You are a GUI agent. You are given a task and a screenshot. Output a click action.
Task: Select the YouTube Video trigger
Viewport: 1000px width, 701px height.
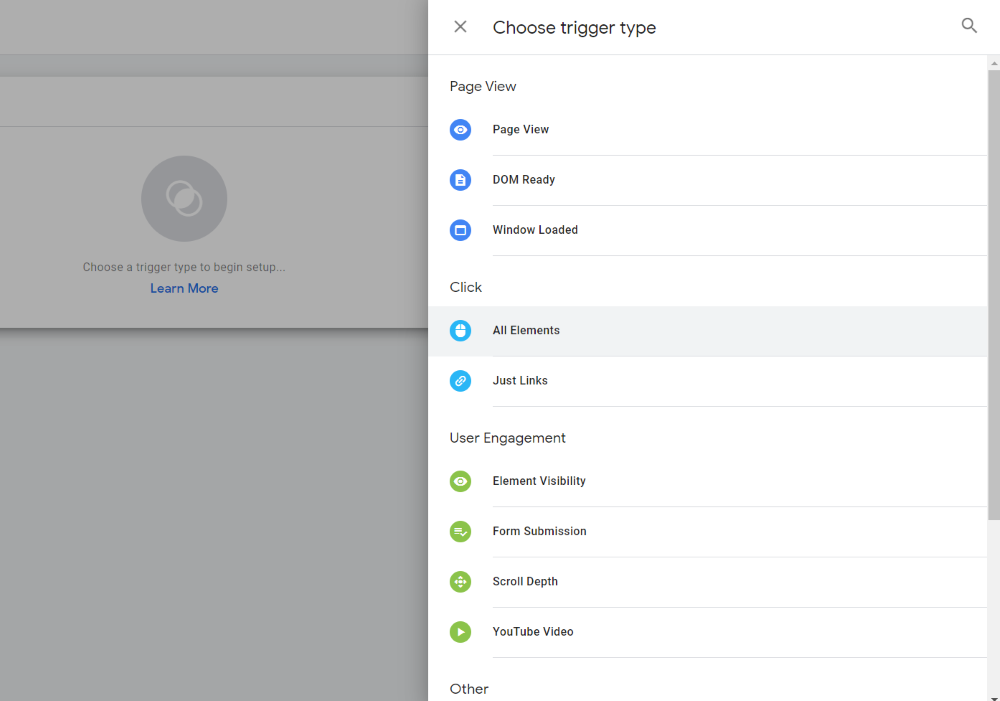[707, 632]
